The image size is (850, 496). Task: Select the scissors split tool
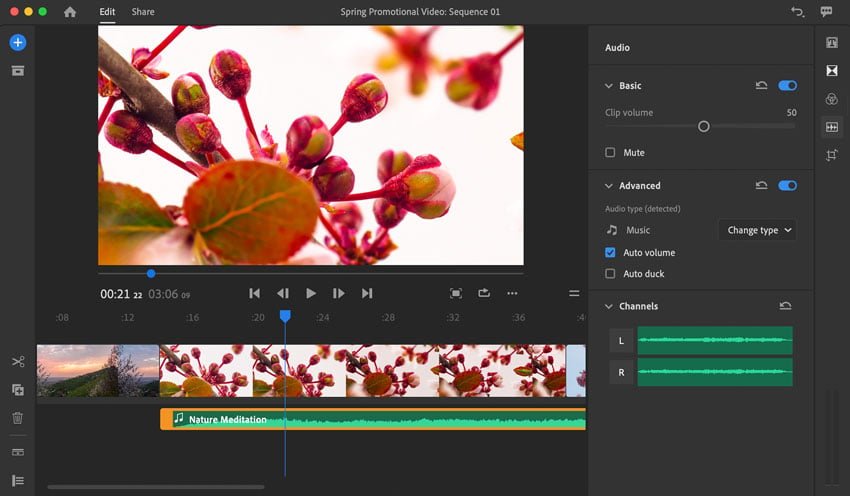[x=18, y=362]
